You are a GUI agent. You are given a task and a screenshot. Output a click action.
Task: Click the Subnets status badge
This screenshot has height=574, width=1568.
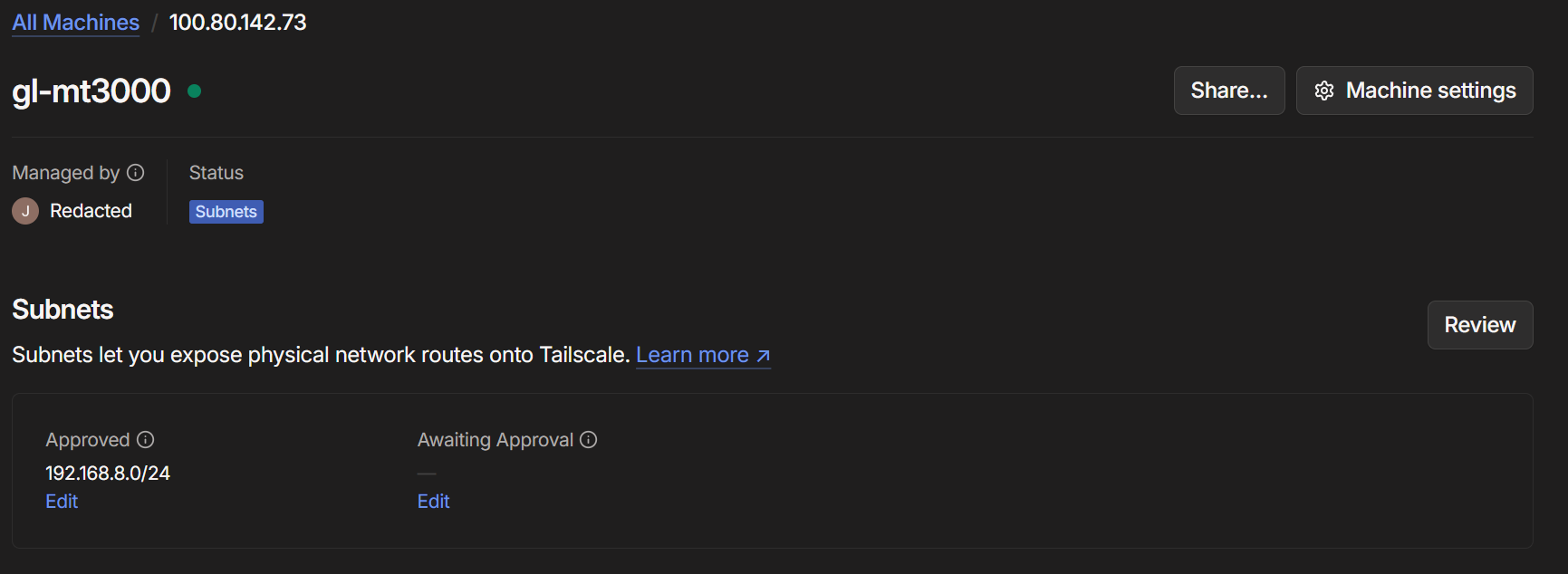point(226,212)
